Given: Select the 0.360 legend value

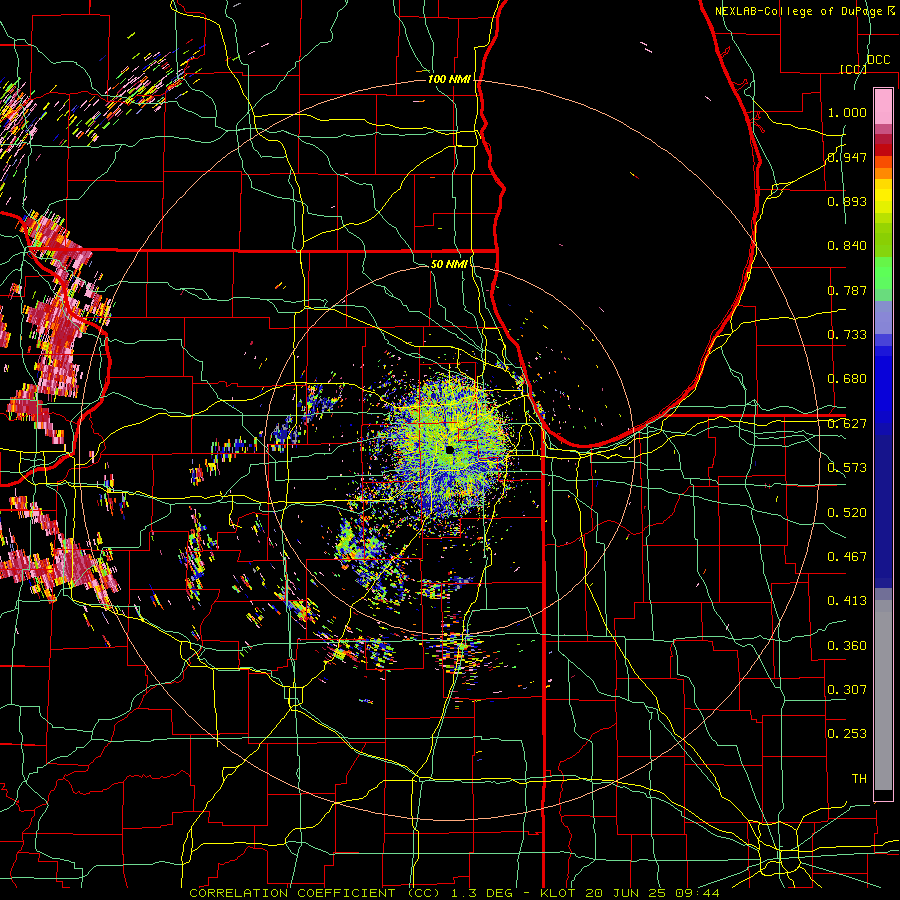Looking at the screenshot, I should pyautogui.click(x=847, y=646).
